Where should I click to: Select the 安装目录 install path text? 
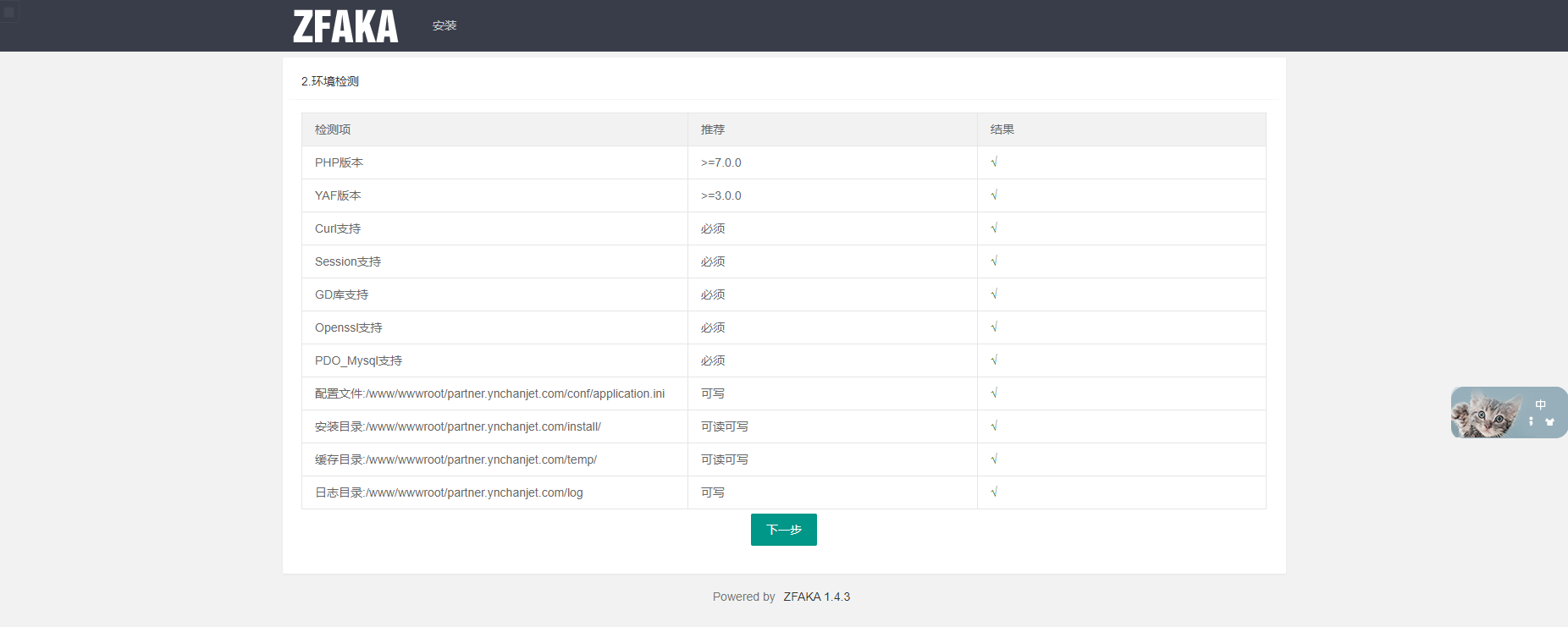(x=458, y=426)
